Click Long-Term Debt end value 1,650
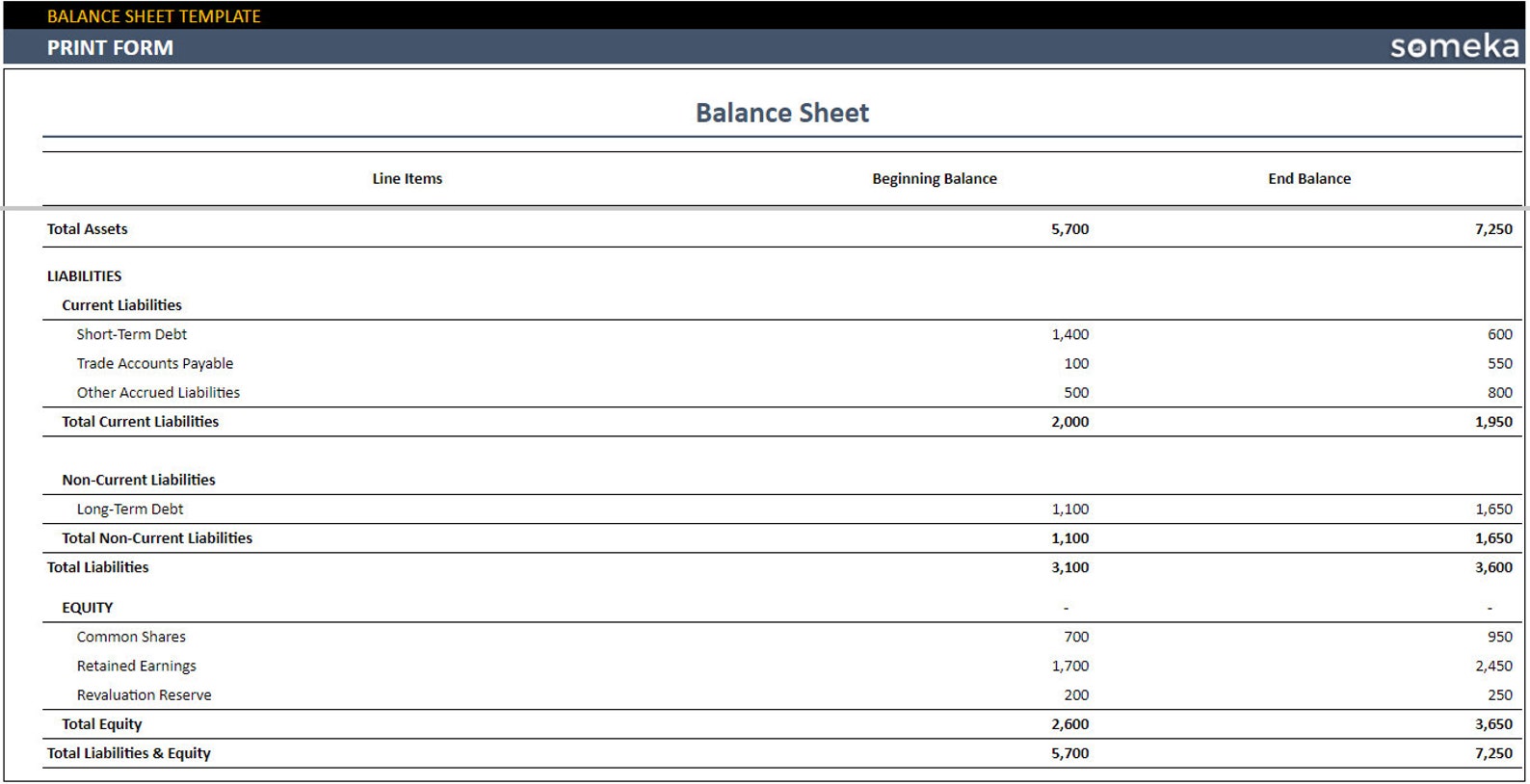 (1493, 510)
